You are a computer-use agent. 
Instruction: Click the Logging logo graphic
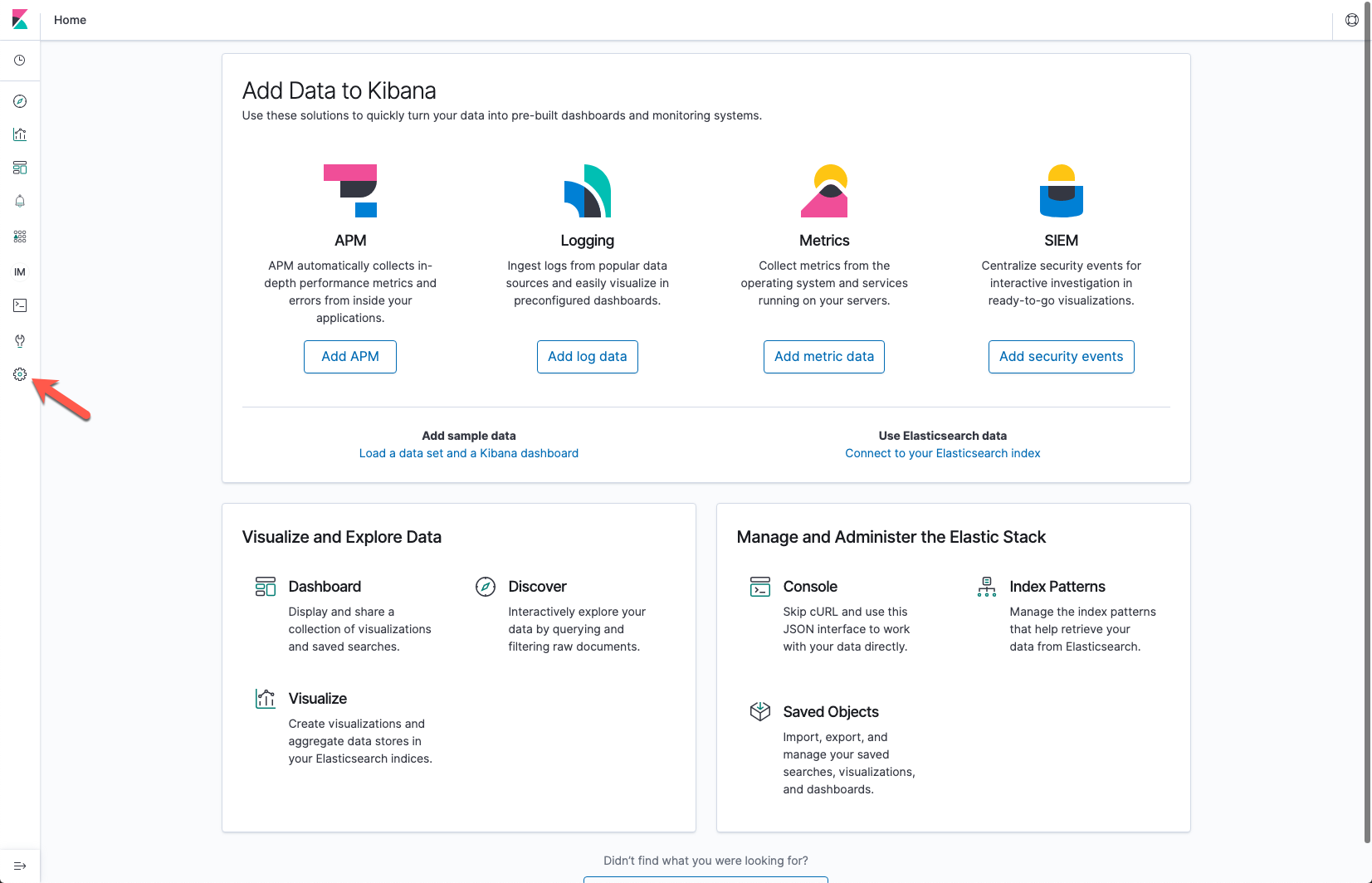pyautogui.click(x=588, y=191)
